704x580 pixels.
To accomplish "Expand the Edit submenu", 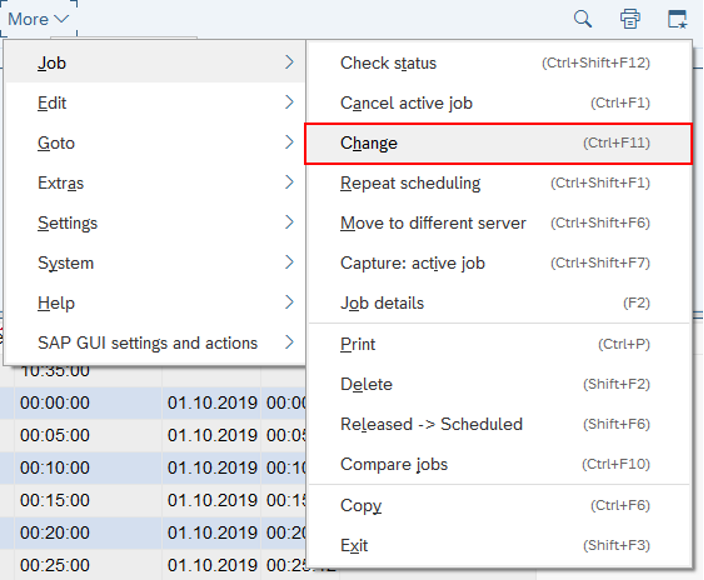I will pyautogui.click(x=155, y=103).
